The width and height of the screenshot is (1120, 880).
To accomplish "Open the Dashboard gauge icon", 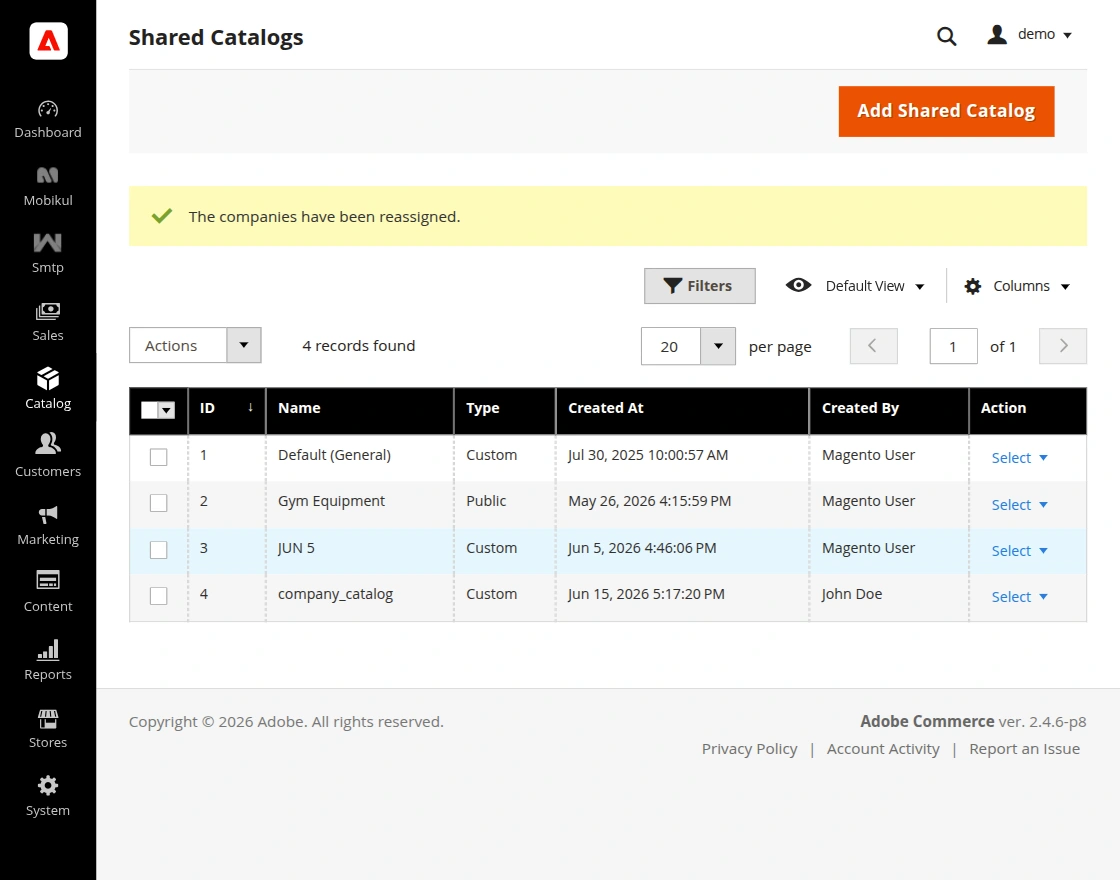I will [48, 109].
